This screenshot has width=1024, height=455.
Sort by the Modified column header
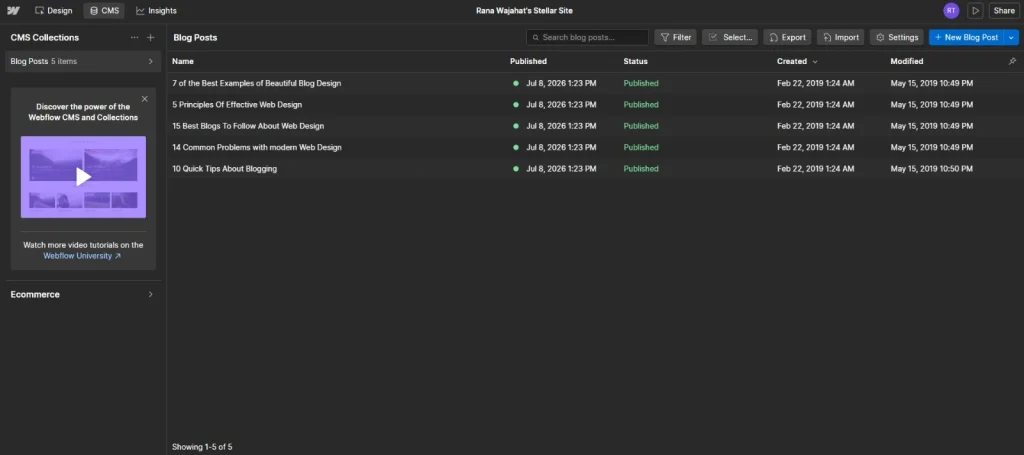point(906,61)
